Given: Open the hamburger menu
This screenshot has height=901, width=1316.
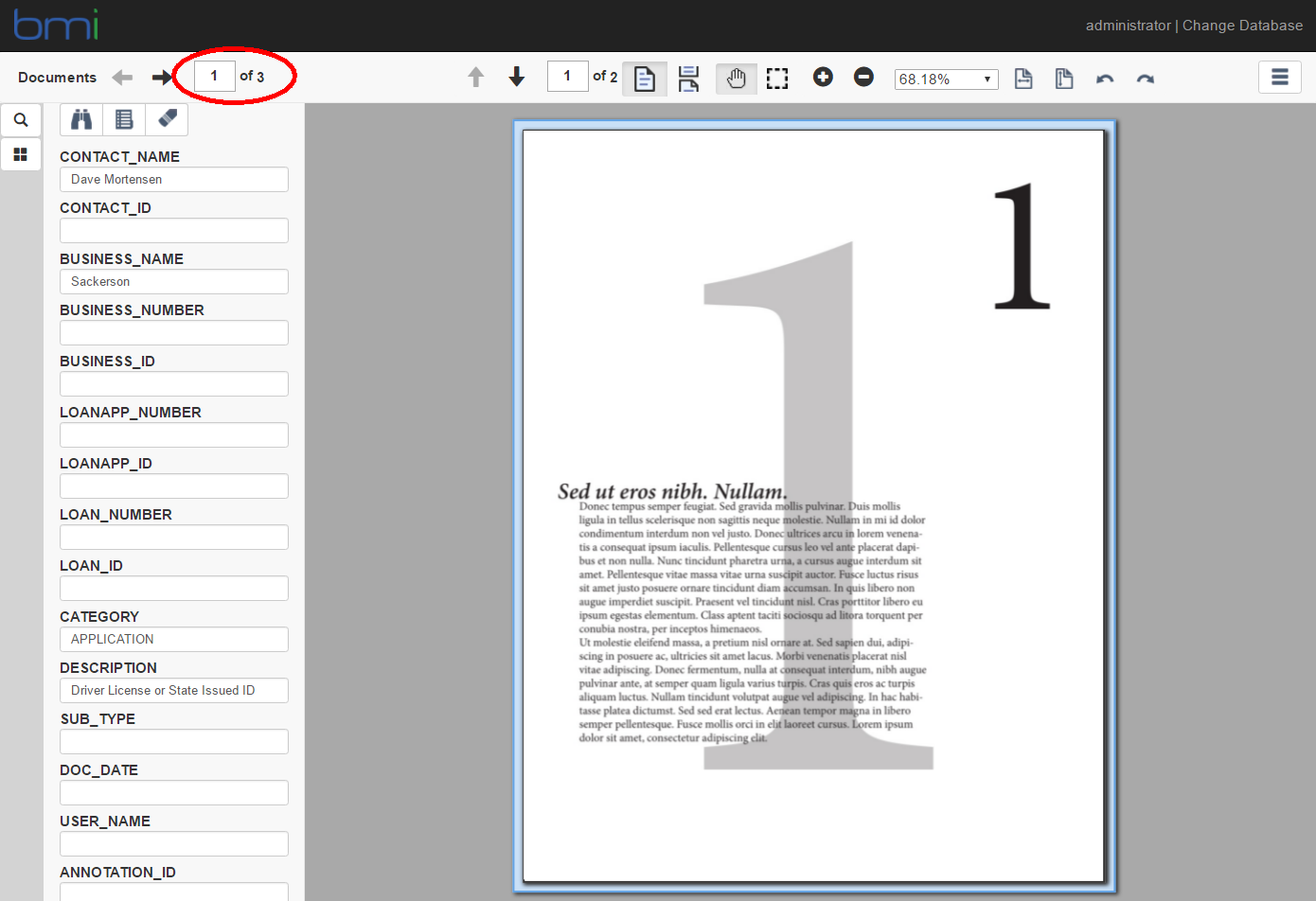Looking at the screenshot, I should click(1280, 77).
